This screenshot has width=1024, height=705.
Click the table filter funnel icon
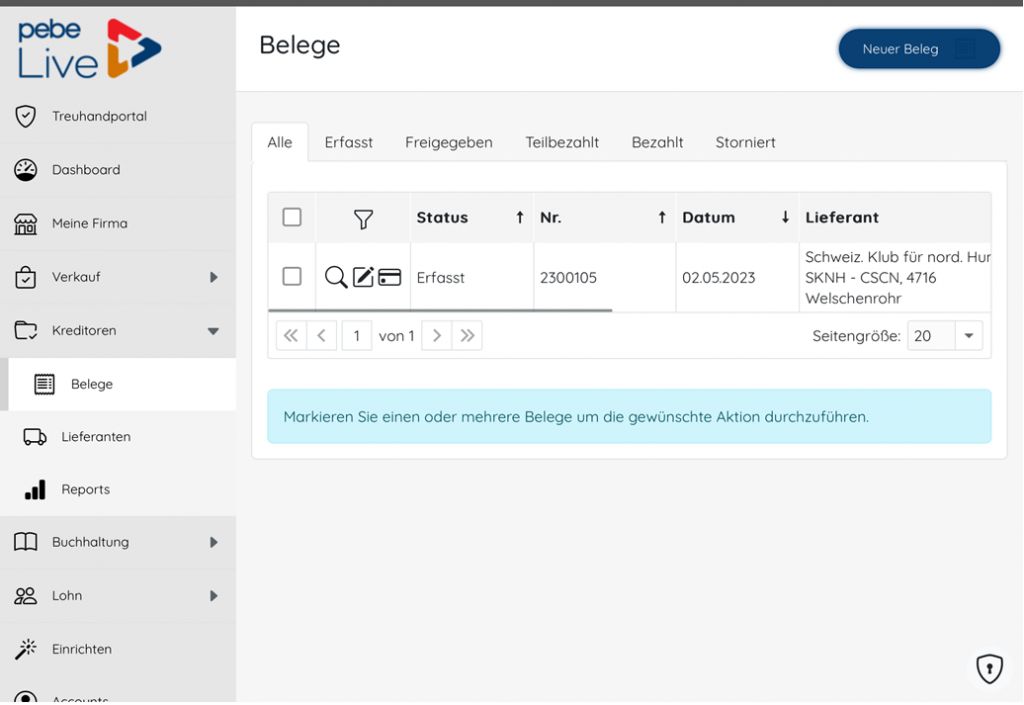tap(363, 219)
